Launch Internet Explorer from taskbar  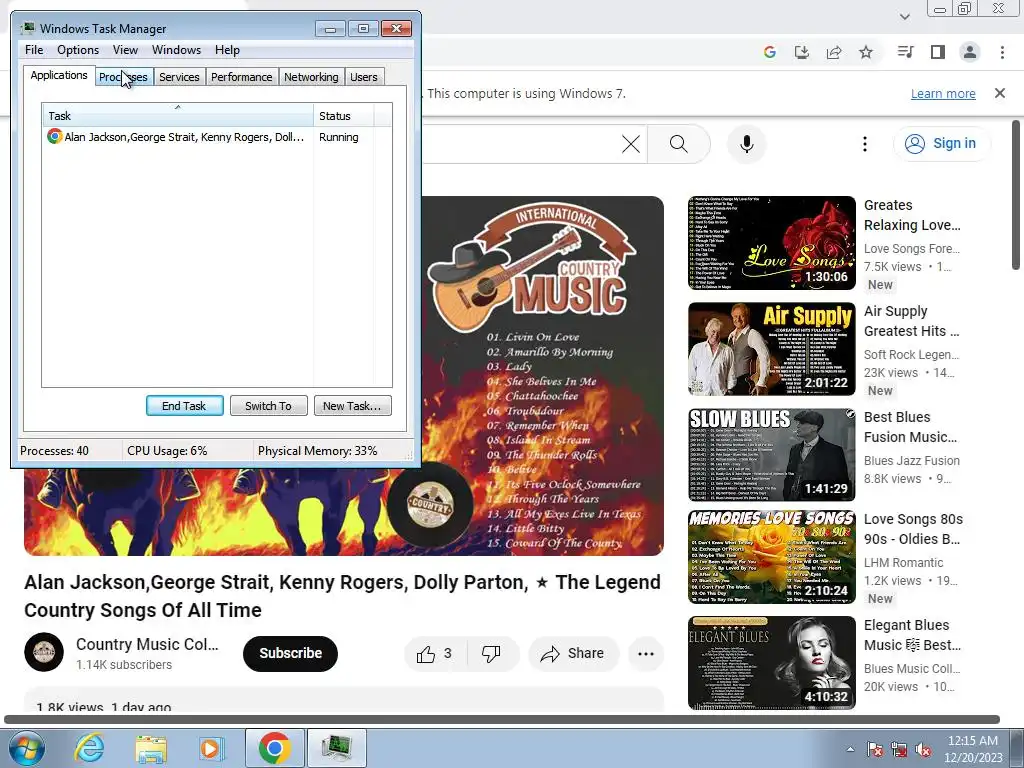pyautogui.click(x=89, y=748)
